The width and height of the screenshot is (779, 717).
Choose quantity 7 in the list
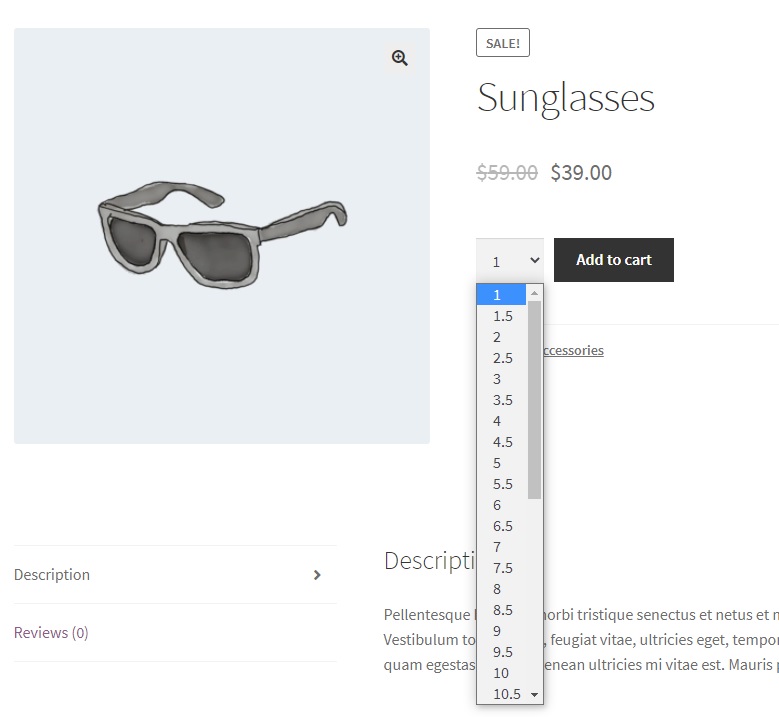(501, 547)
